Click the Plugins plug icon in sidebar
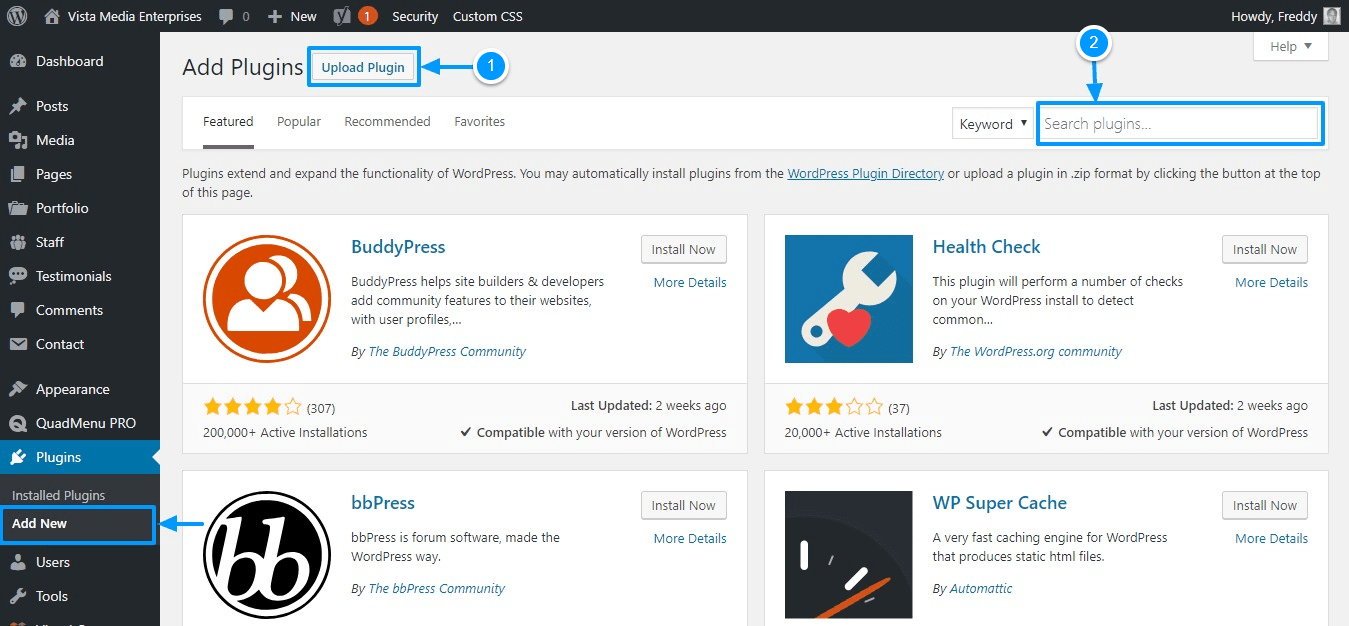 (18, 457)
